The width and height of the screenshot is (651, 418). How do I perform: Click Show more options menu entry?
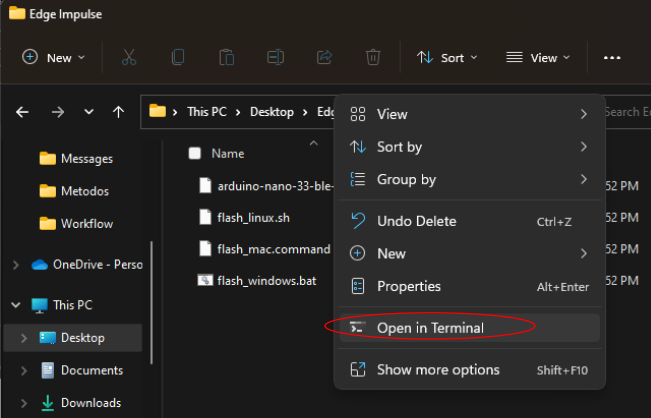click(437, 370)
